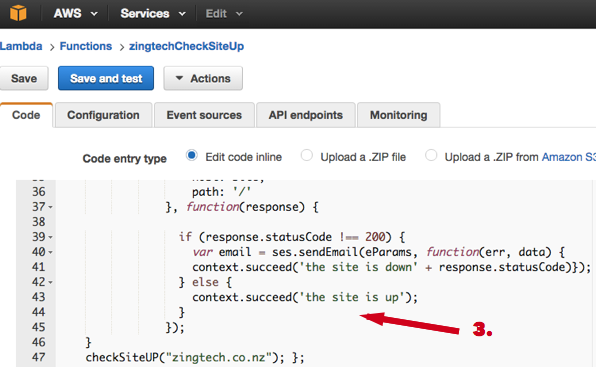Click the Save button
Screen dimensions: 596x367
pos(24,78)
